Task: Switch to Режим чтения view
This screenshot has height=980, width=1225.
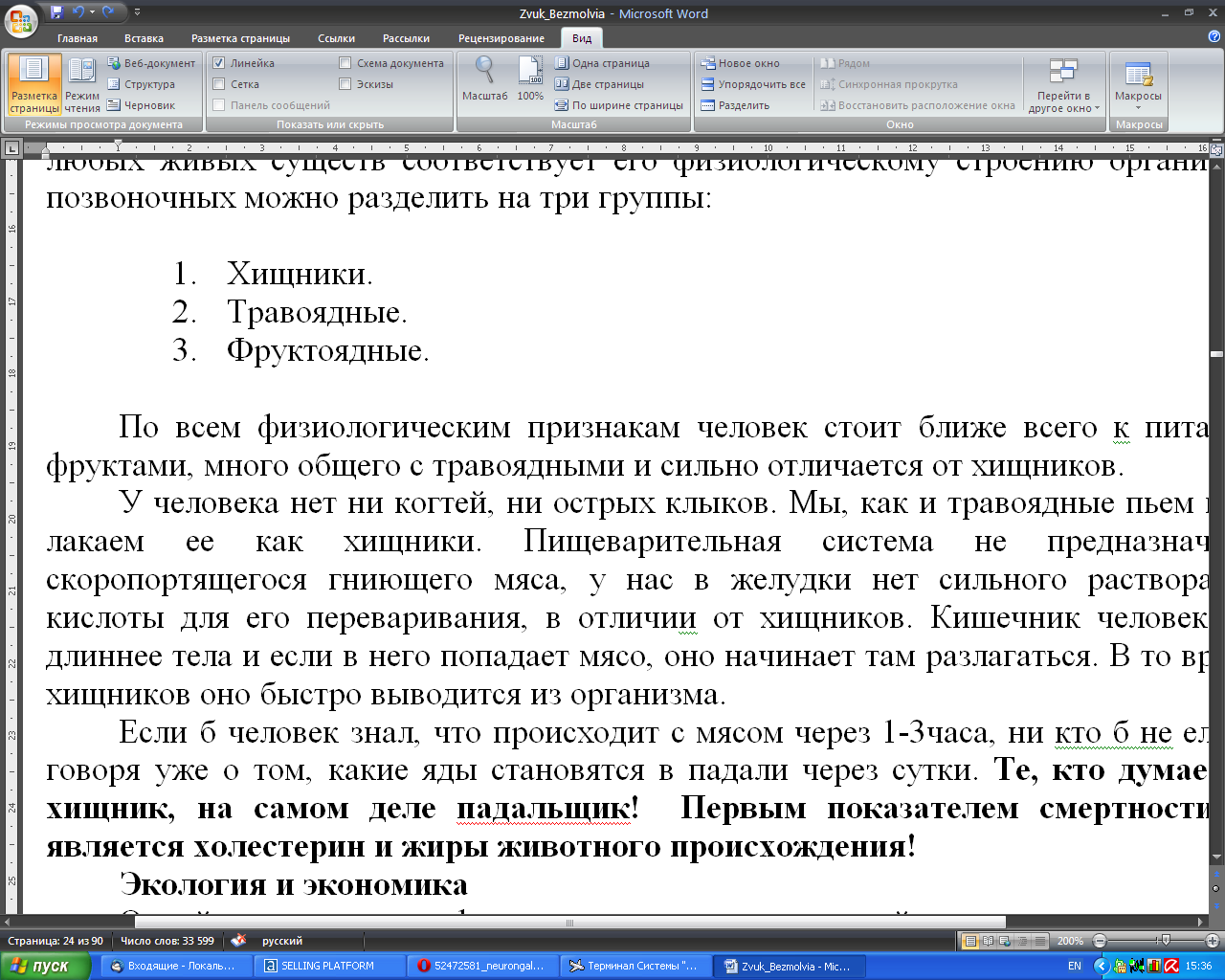Action: click(82, 85)
